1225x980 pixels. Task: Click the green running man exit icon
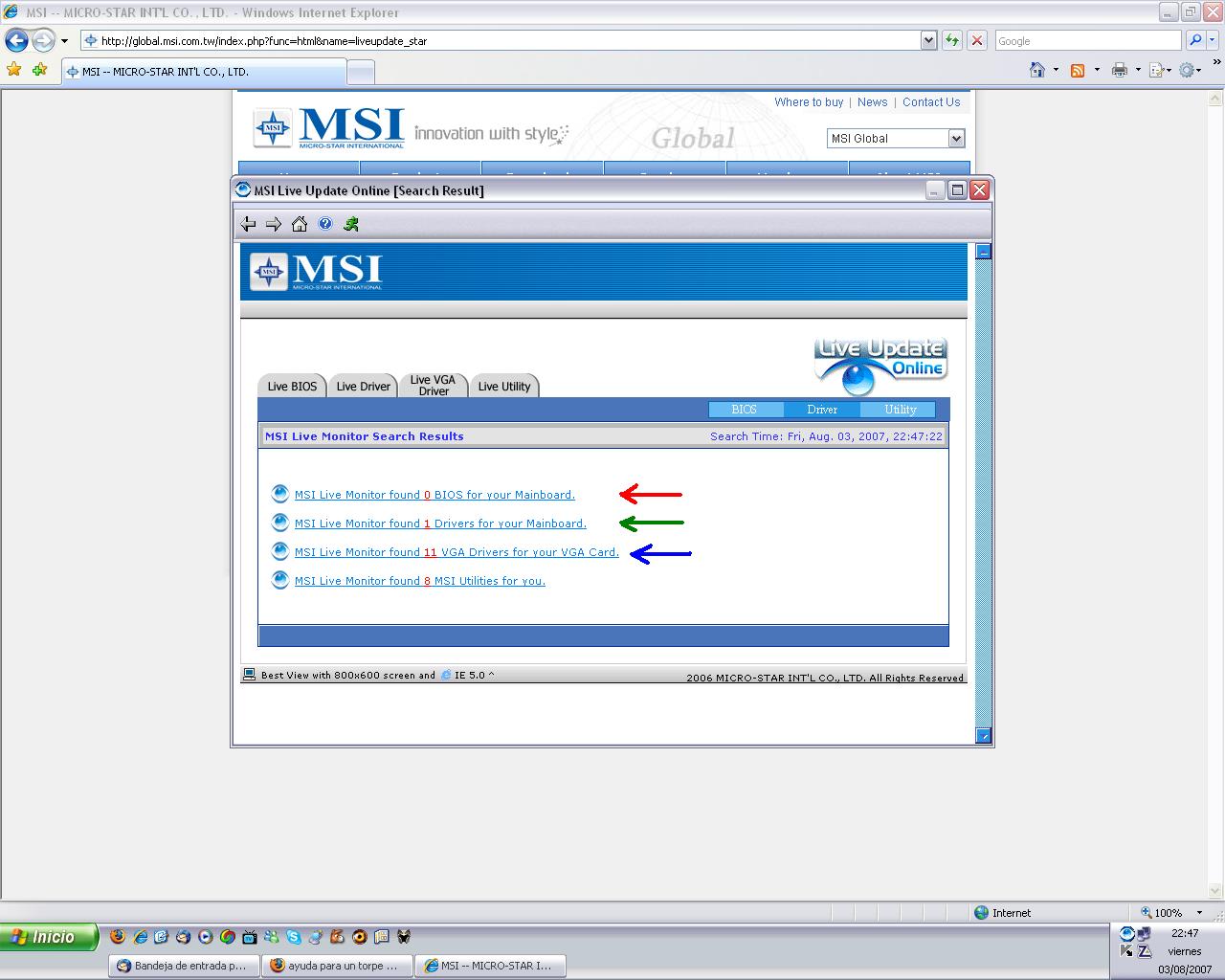[351, 224]
